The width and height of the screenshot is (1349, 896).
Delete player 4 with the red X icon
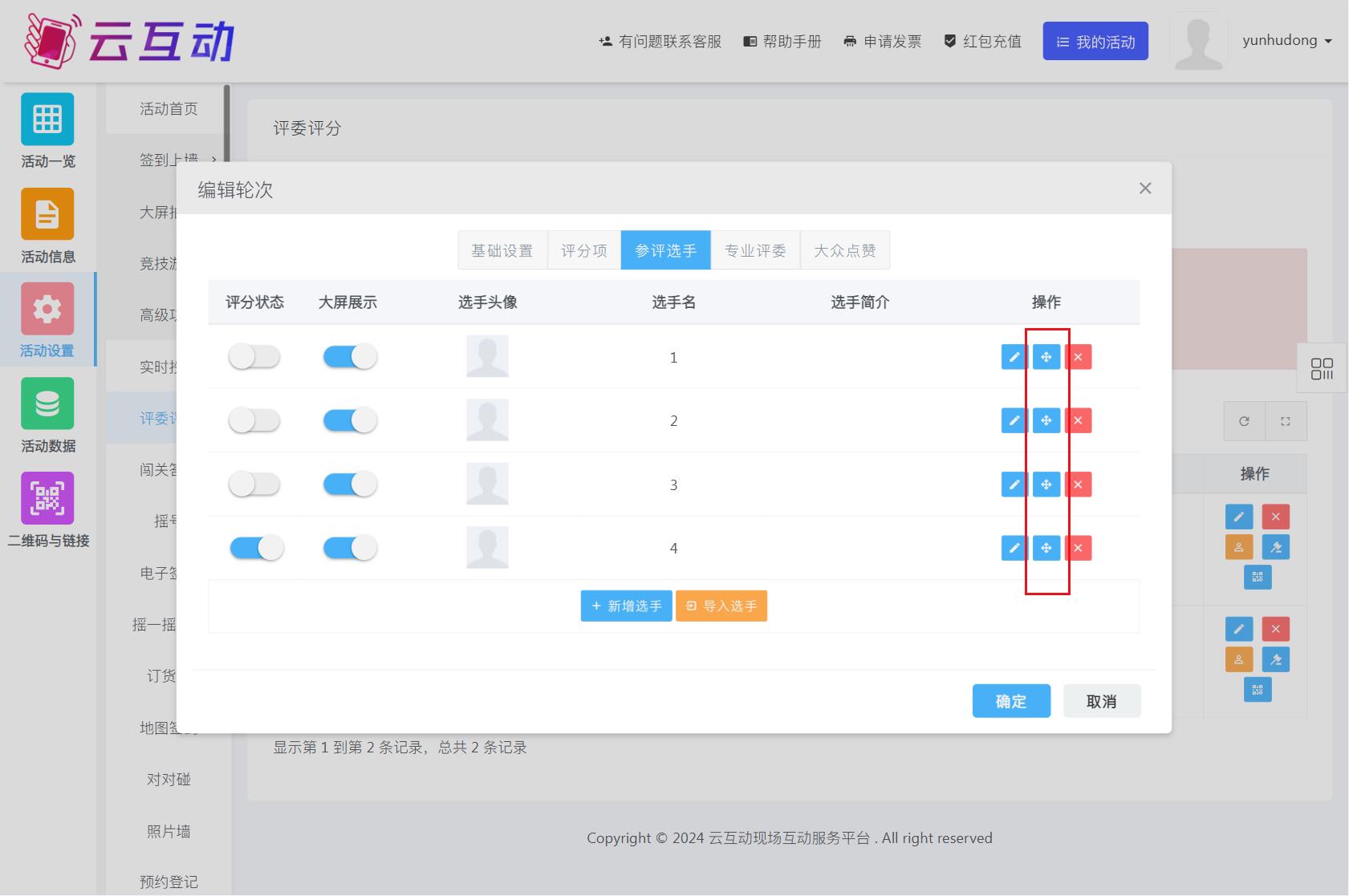pyautogui.click(x=1079, y=548)
